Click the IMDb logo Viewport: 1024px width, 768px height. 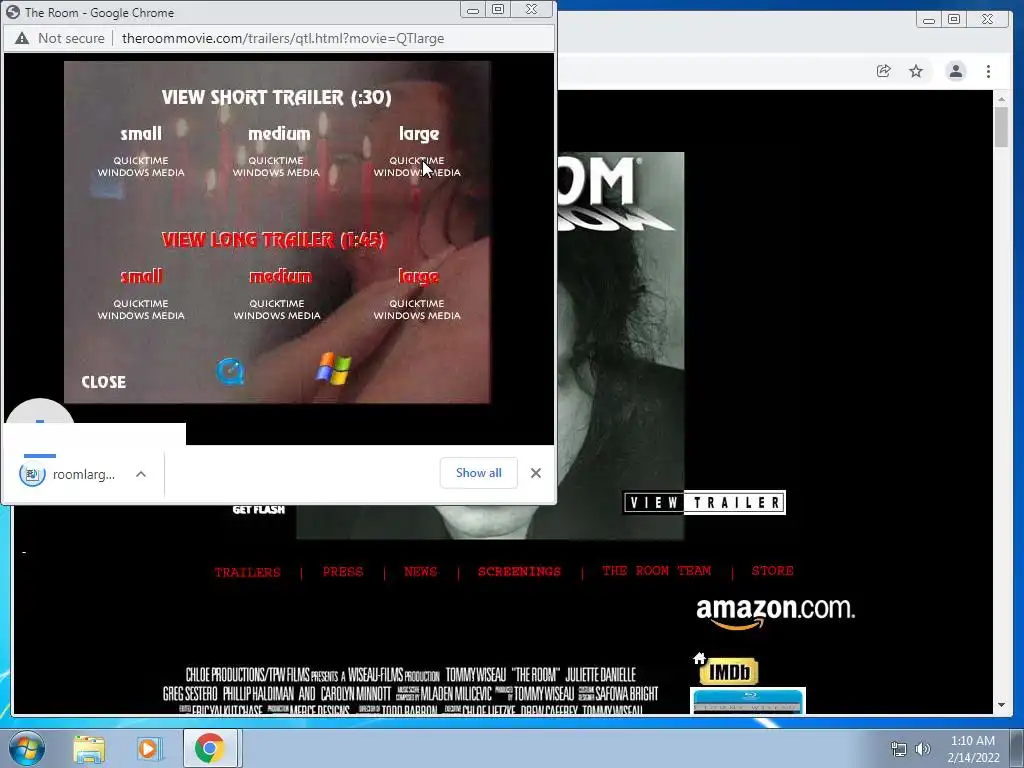point(729,672)
